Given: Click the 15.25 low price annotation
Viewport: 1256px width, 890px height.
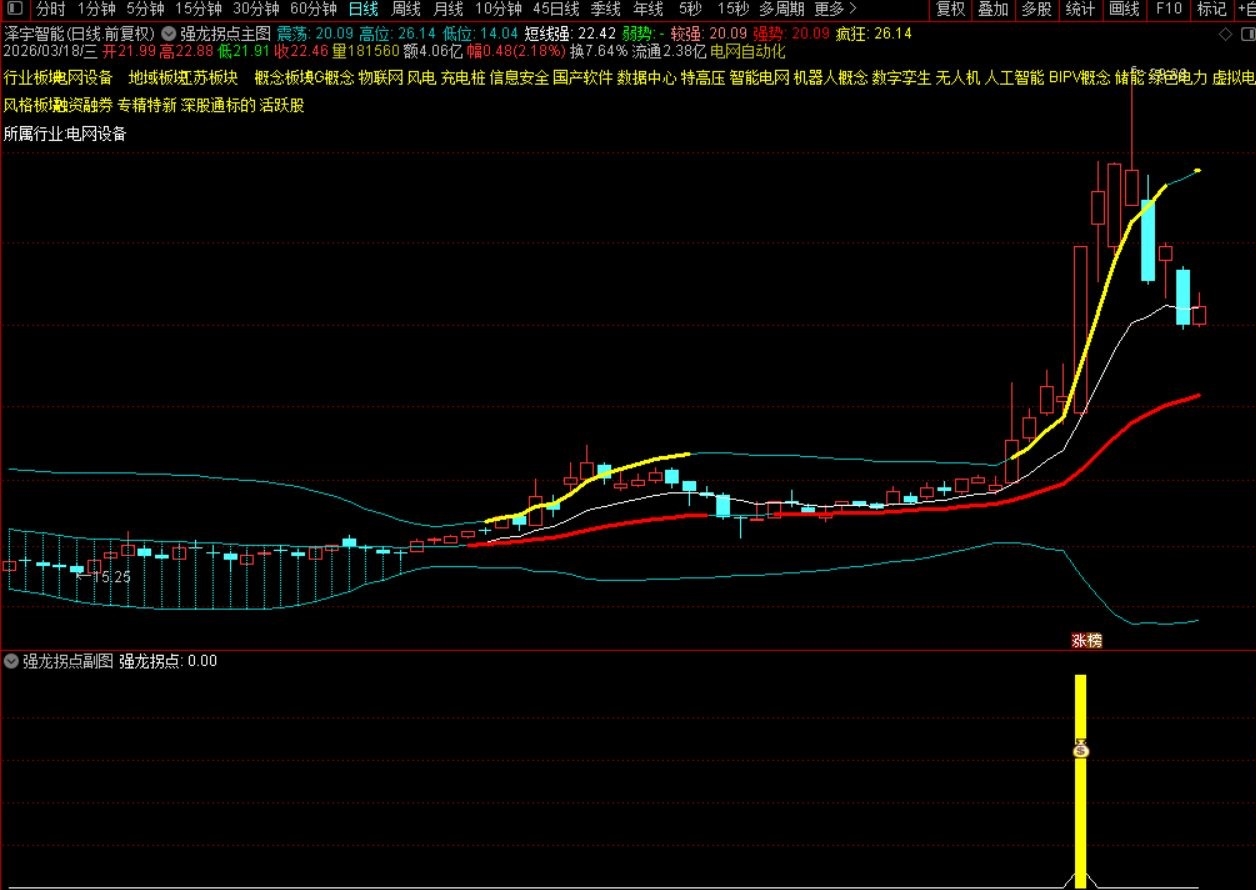Looking at the screenshot, I should pyautogui.click(x=105, y=577).
